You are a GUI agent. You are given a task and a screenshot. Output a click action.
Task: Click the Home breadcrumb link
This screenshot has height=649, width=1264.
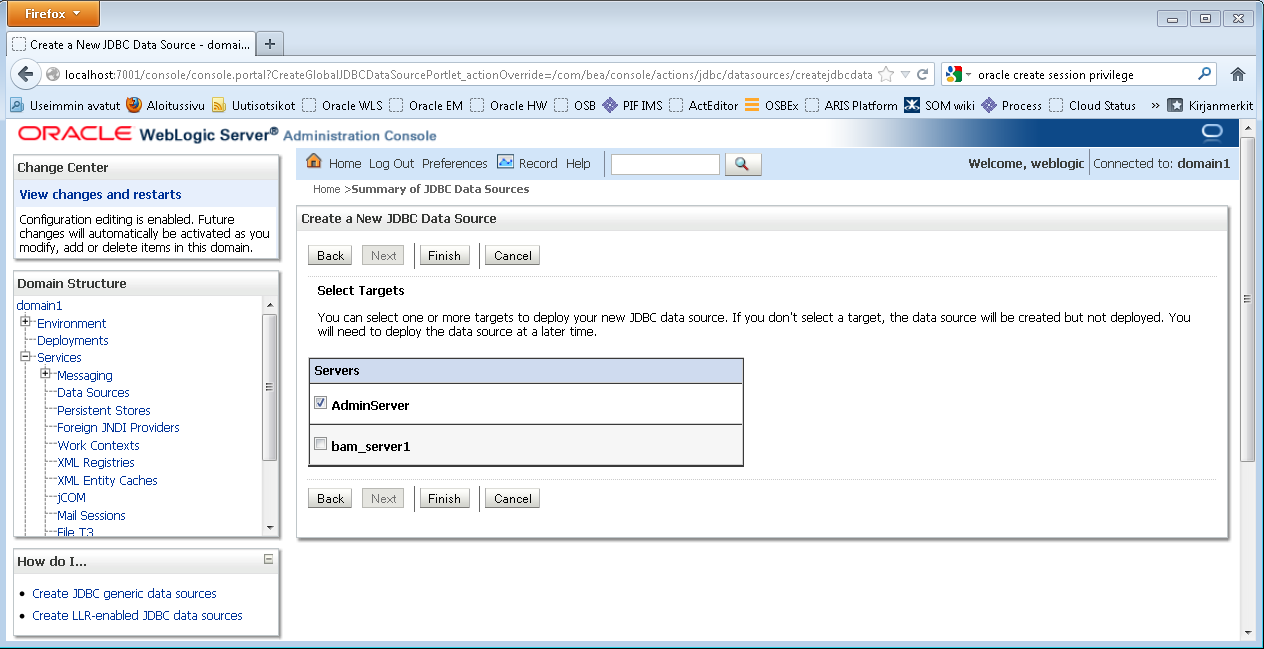[326, 189]
